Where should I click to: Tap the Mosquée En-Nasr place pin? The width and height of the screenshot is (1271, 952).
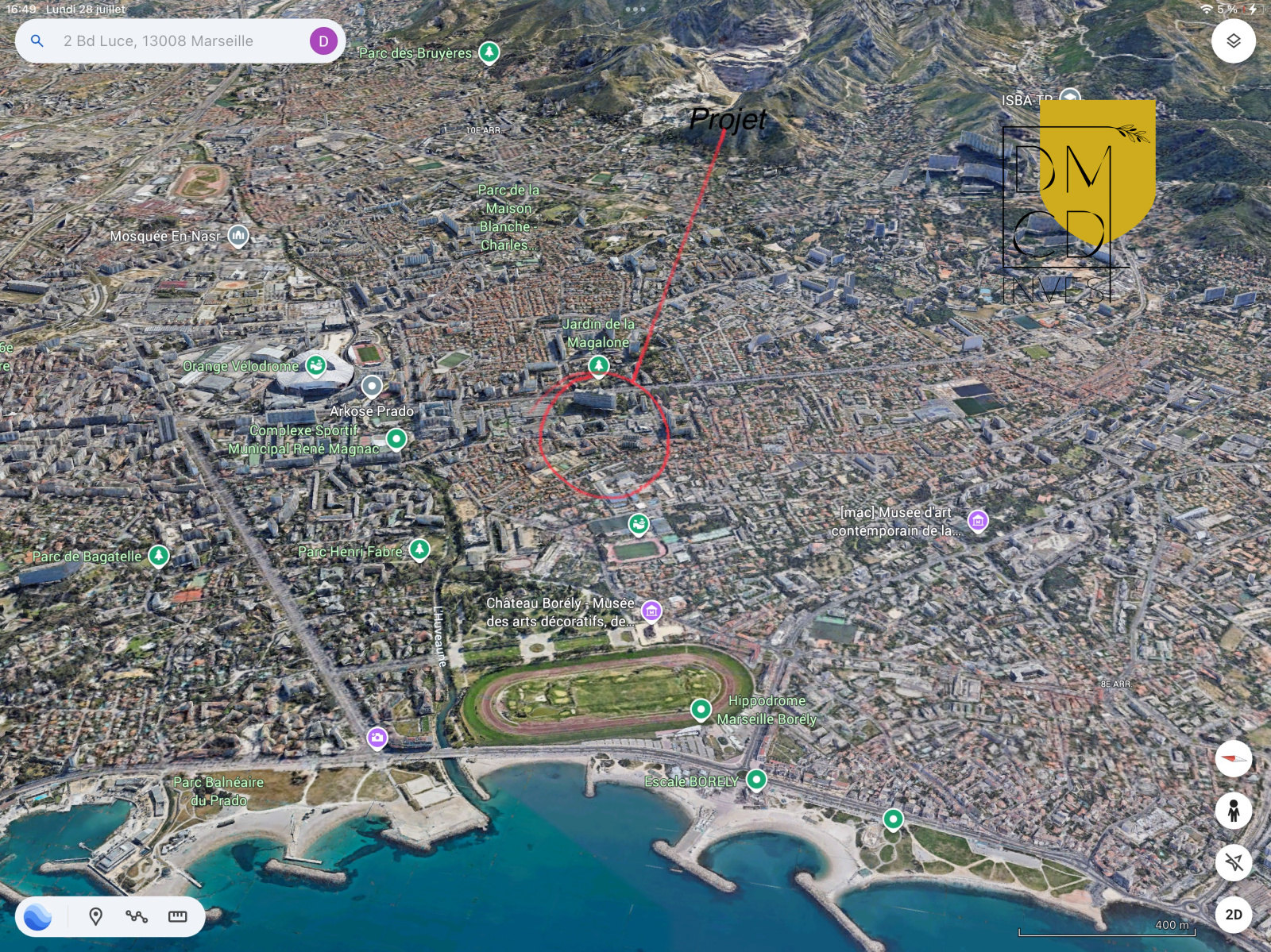[238, 236]
